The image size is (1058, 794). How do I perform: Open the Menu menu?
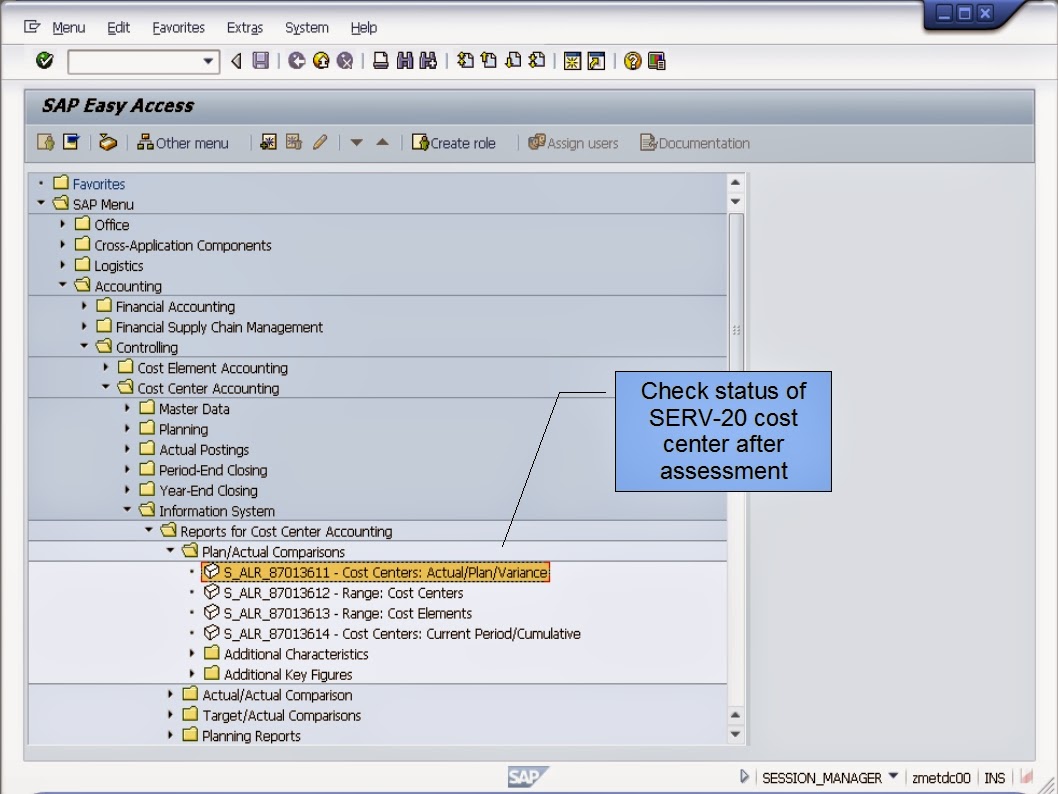tap(68, 28)
